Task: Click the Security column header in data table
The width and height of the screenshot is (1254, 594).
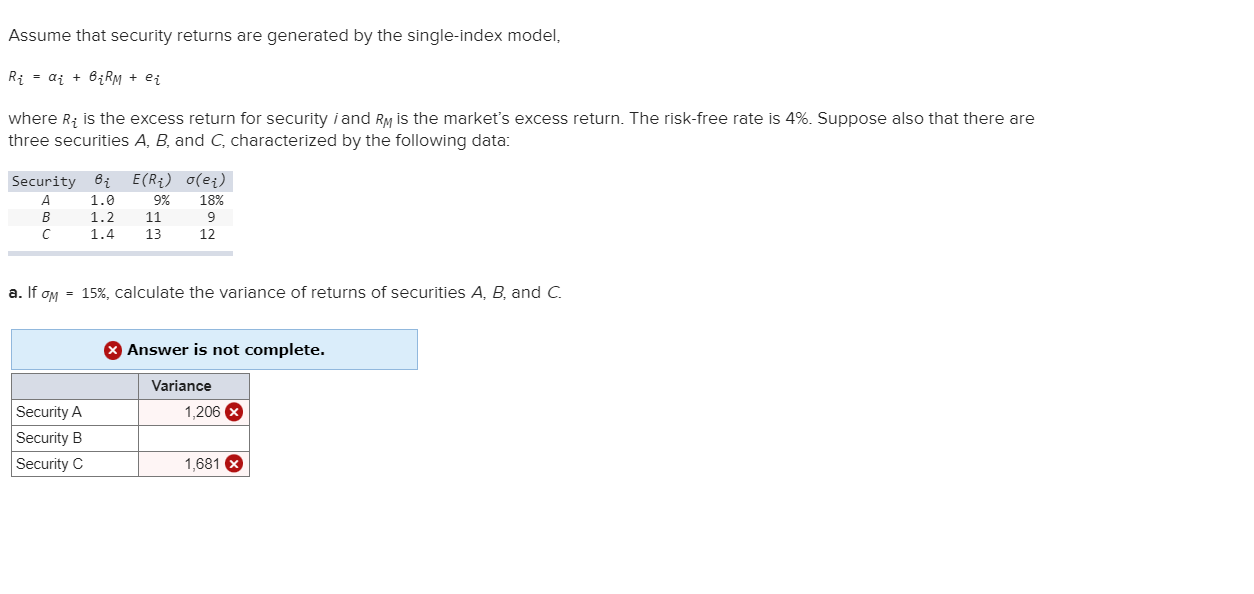Action: point(43,181)
